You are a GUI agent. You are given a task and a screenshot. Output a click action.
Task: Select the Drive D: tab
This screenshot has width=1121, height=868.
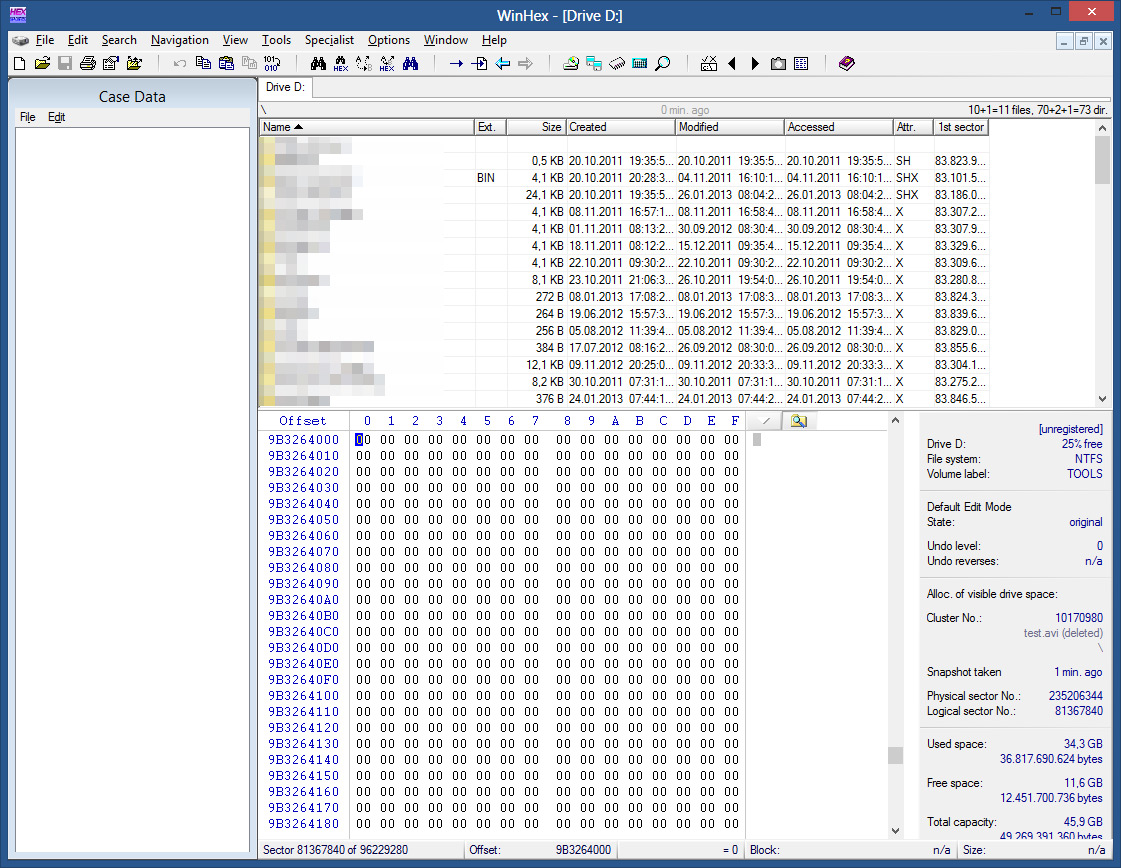pos(285,87)
